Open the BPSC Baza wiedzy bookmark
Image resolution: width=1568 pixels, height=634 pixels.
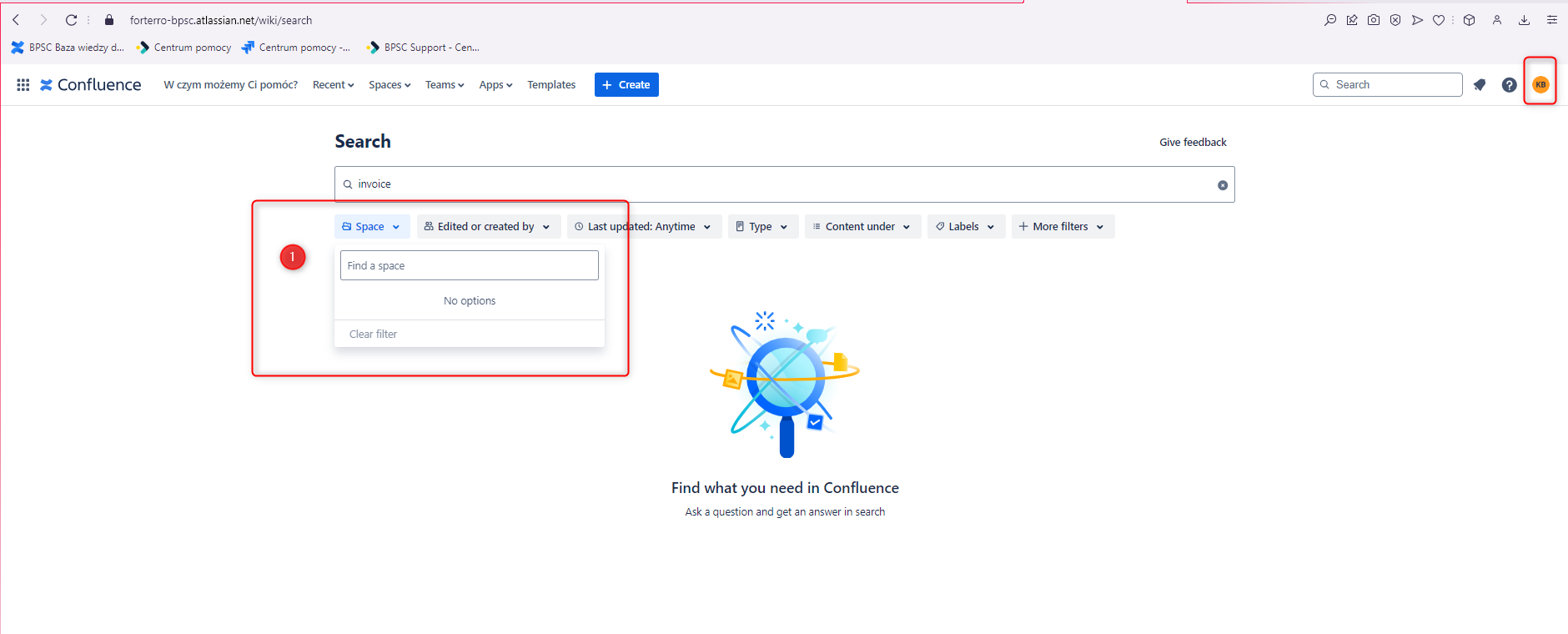click(x=68, y=48)
